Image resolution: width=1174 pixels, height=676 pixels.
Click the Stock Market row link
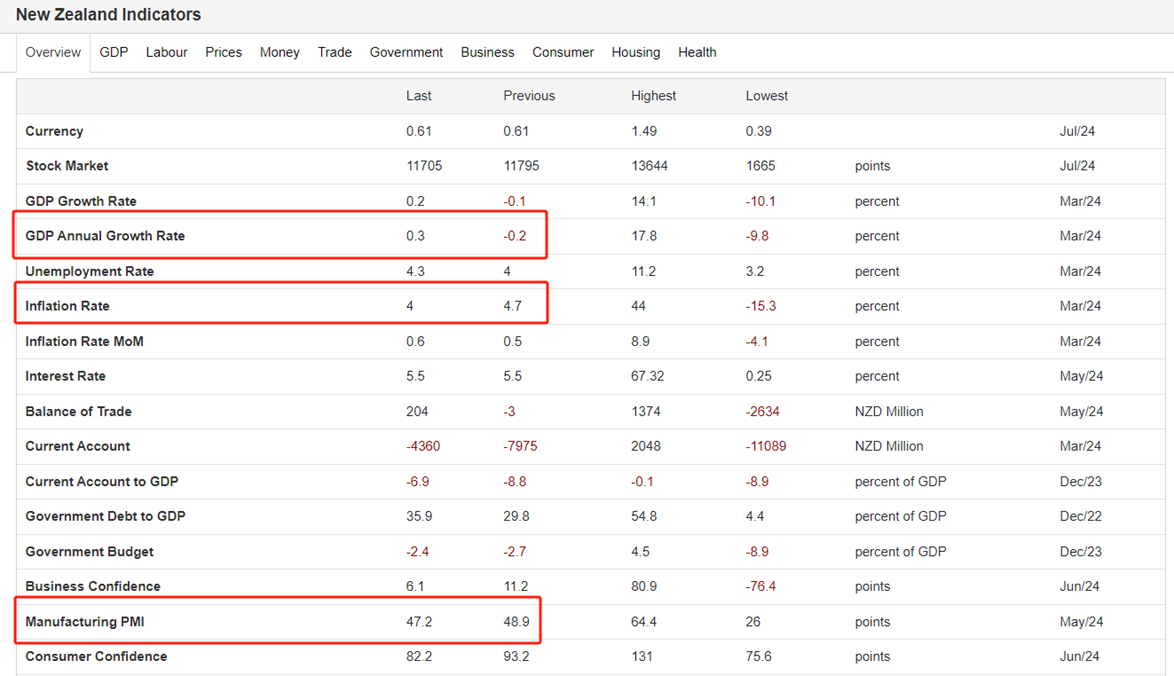point(67,165)
